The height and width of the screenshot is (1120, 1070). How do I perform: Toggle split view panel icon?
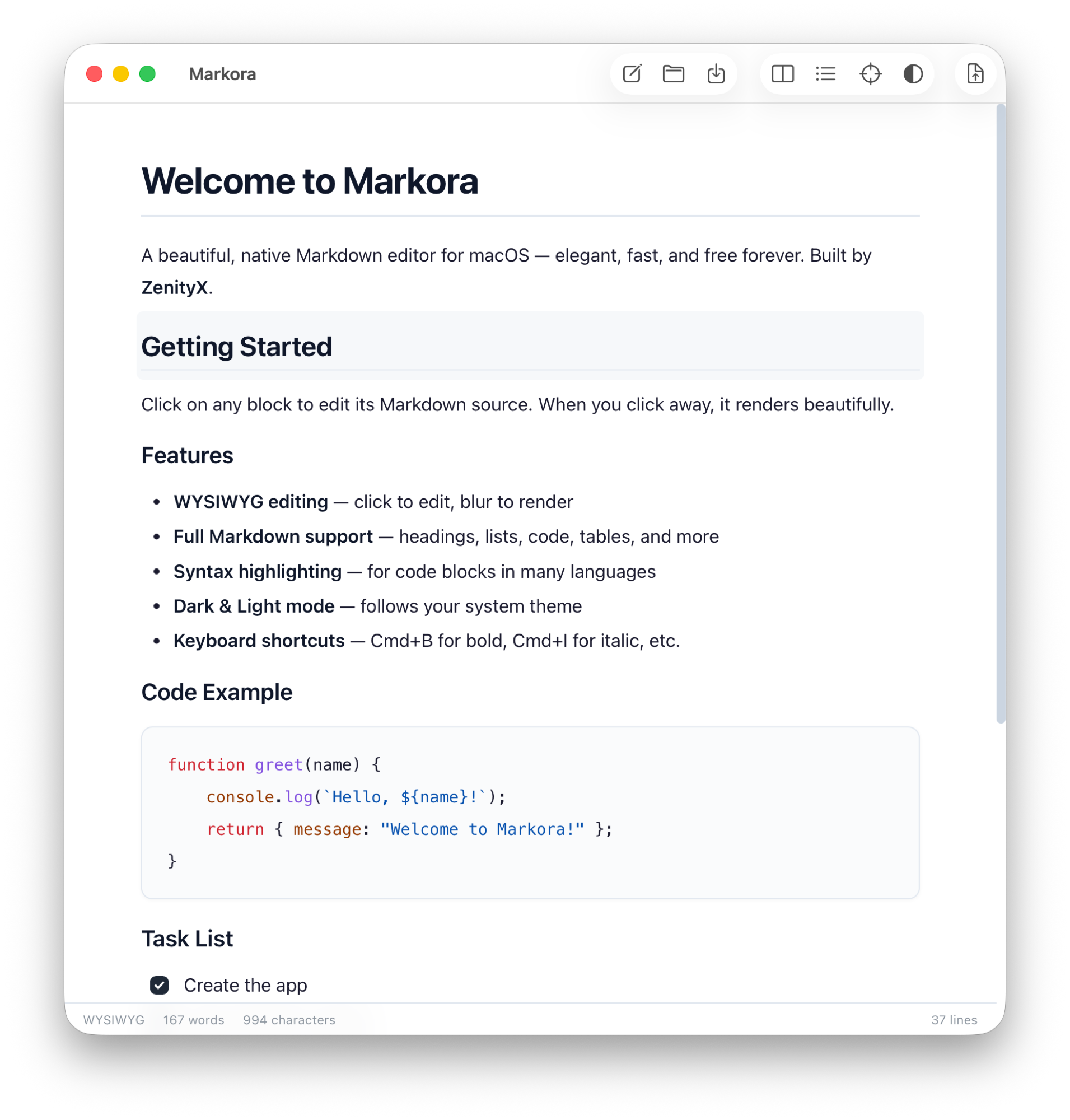pyautogui.click(x=783, y=74)
